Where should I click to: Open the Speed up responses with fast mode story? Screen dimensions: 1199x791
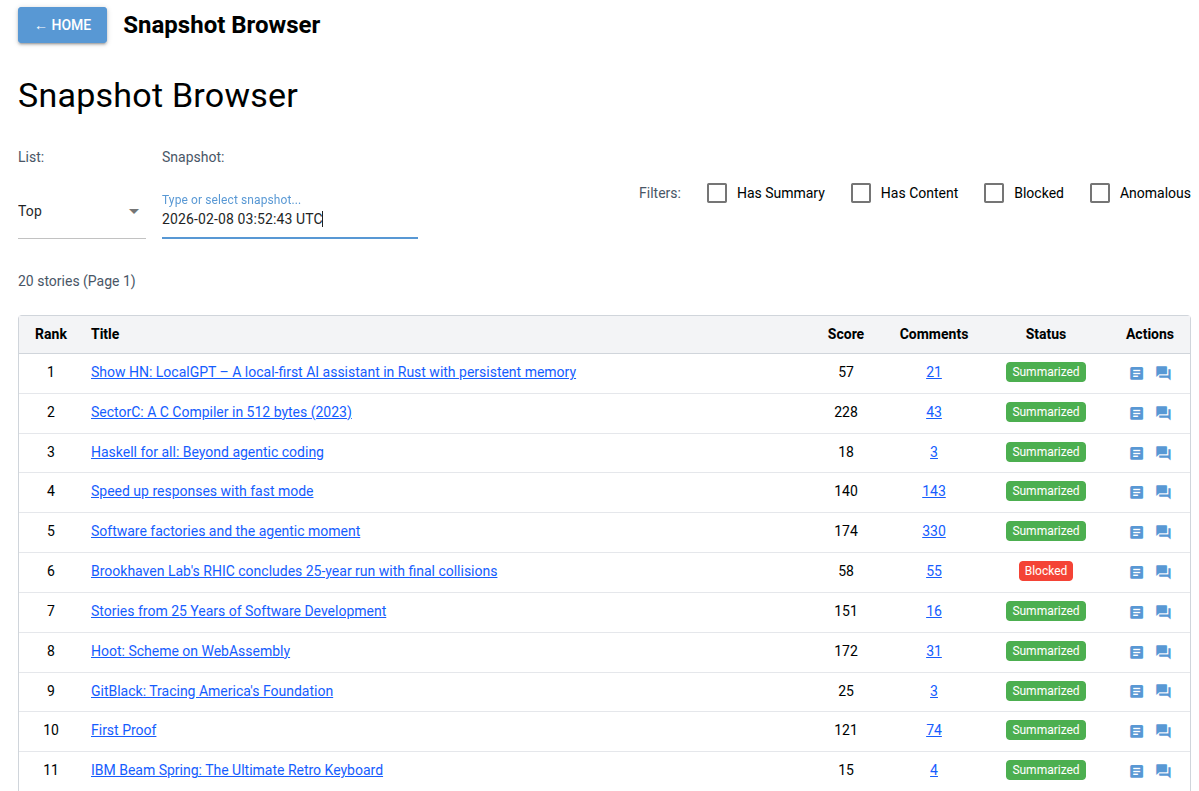tap(202, 491)
